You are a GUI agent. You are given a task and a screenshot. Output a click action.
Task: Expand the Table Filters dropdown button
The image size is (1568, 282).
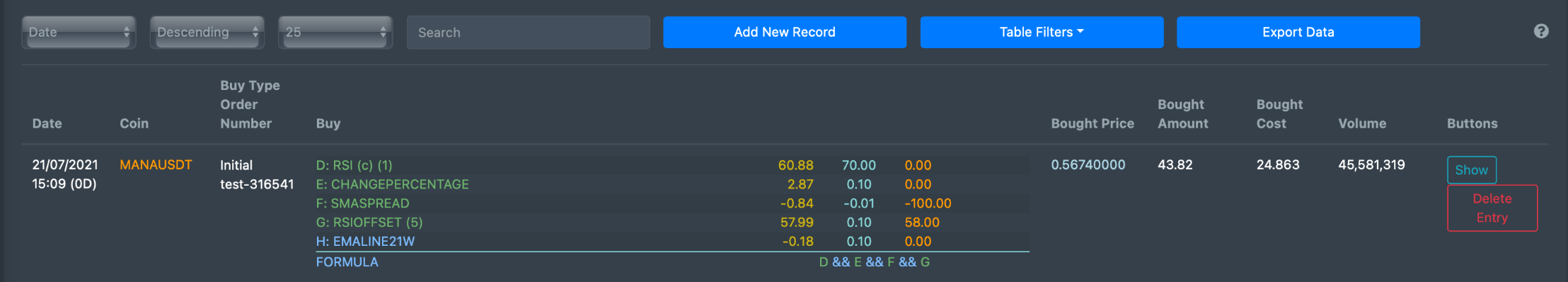coord(1042,32)
